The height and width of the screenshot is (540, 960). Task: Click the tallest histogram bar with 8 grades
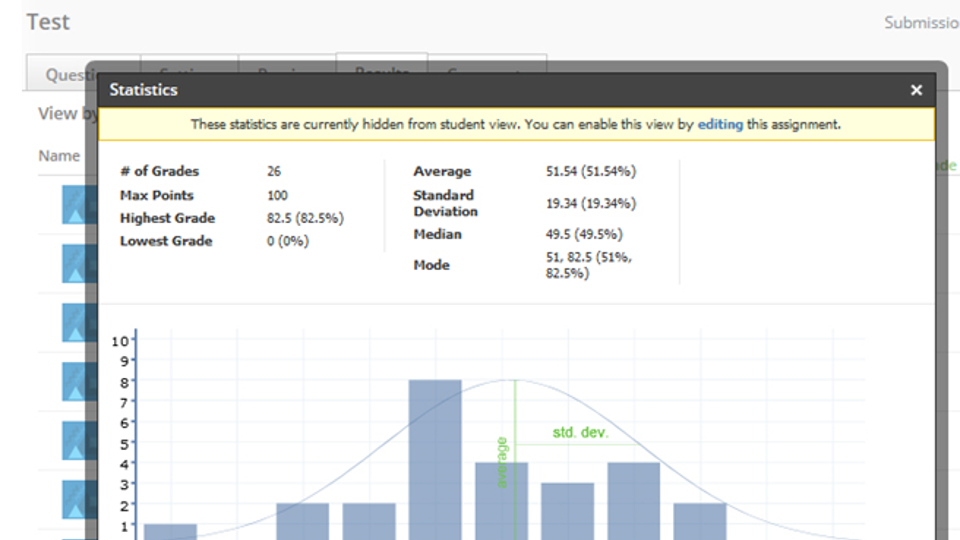point(435,459)
